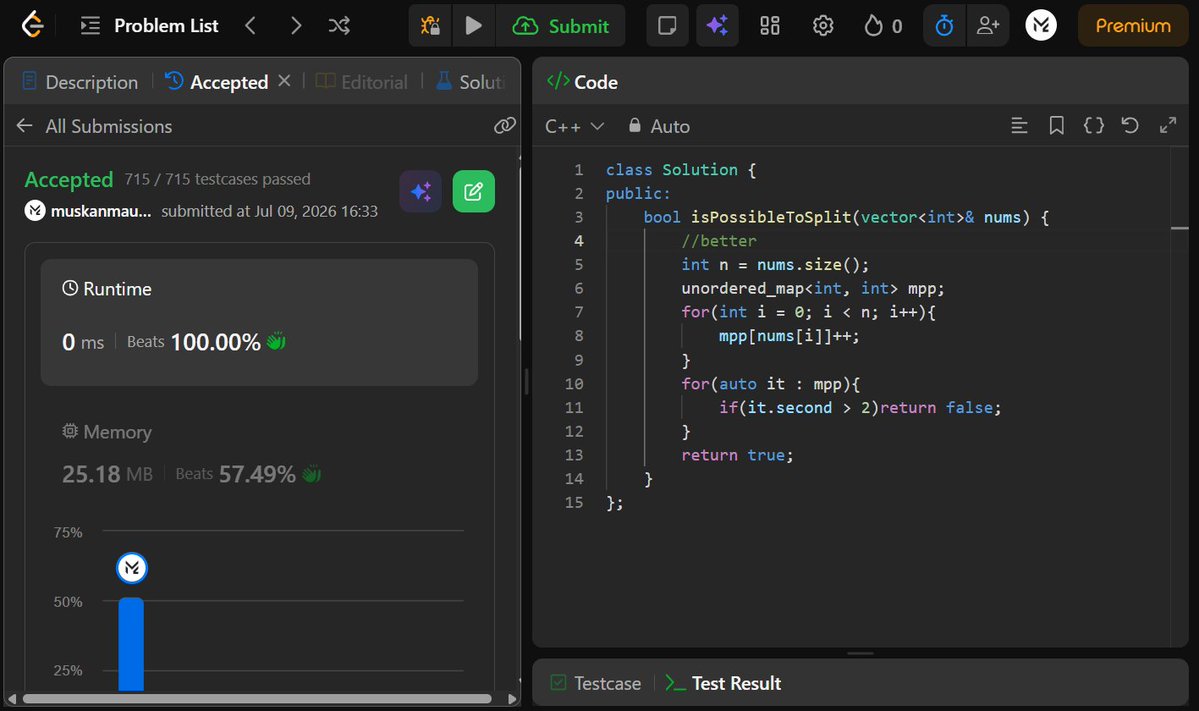The image size is (1199, 711).
Task: Go to the previous problem arrow
Action: pos(250,26)
